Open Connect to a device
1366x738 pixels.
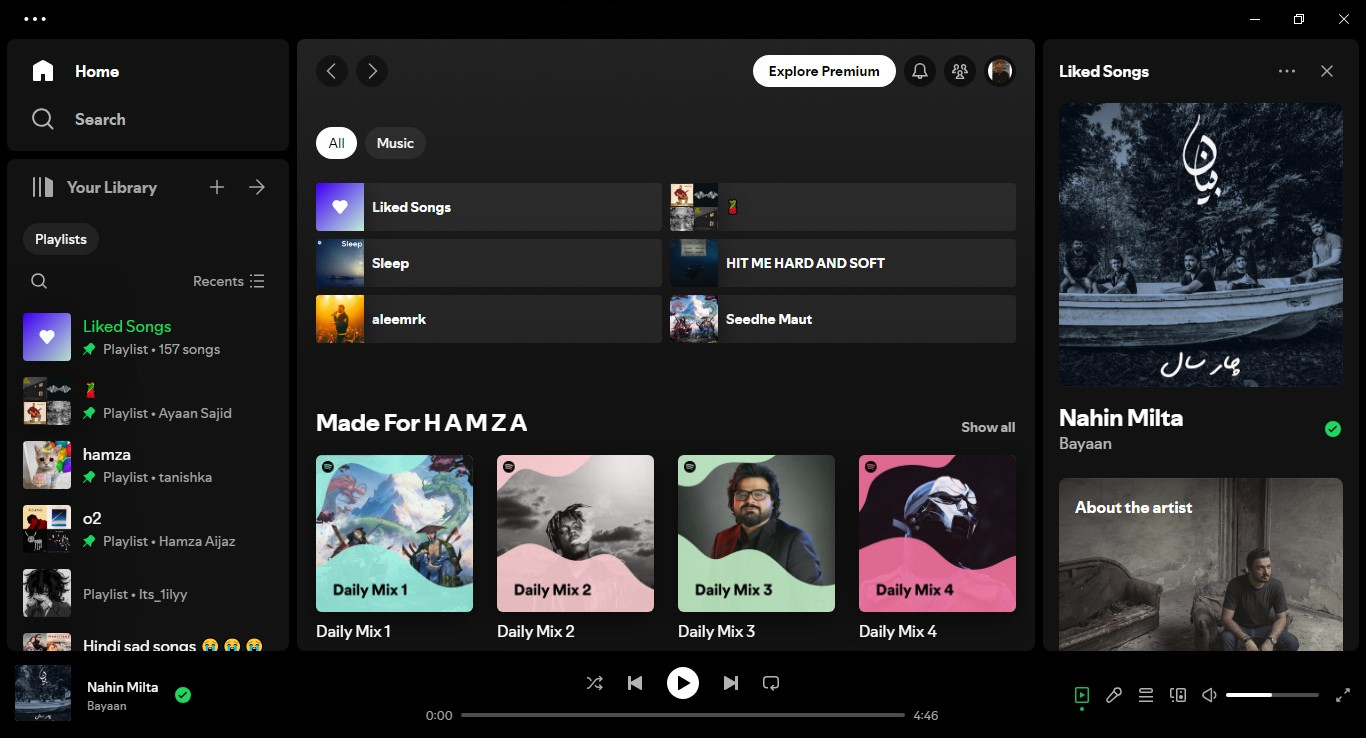pos(1178,695)
